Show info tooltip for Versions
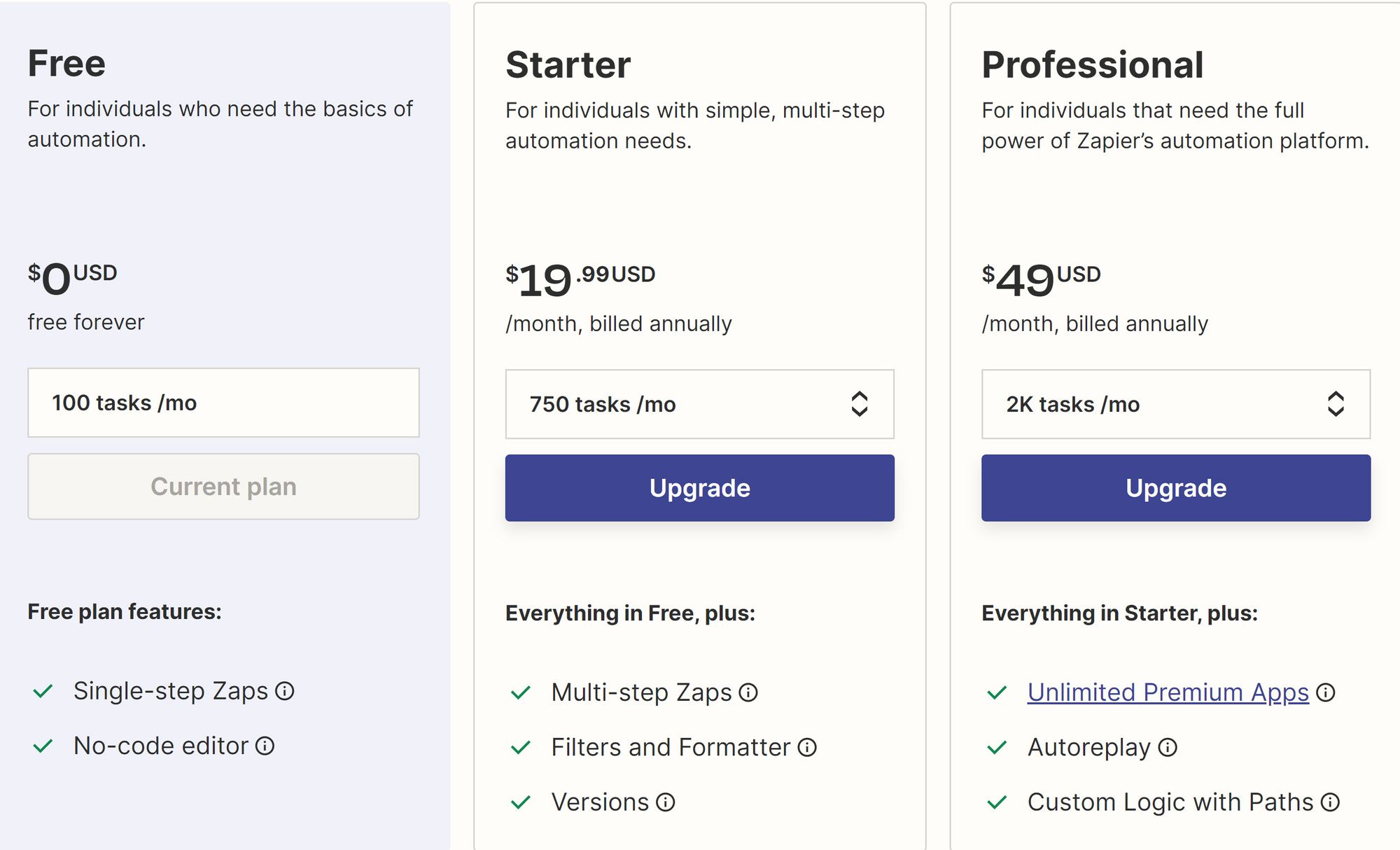The height and width of the screenshot is (850, 1400). coord(665,802)
